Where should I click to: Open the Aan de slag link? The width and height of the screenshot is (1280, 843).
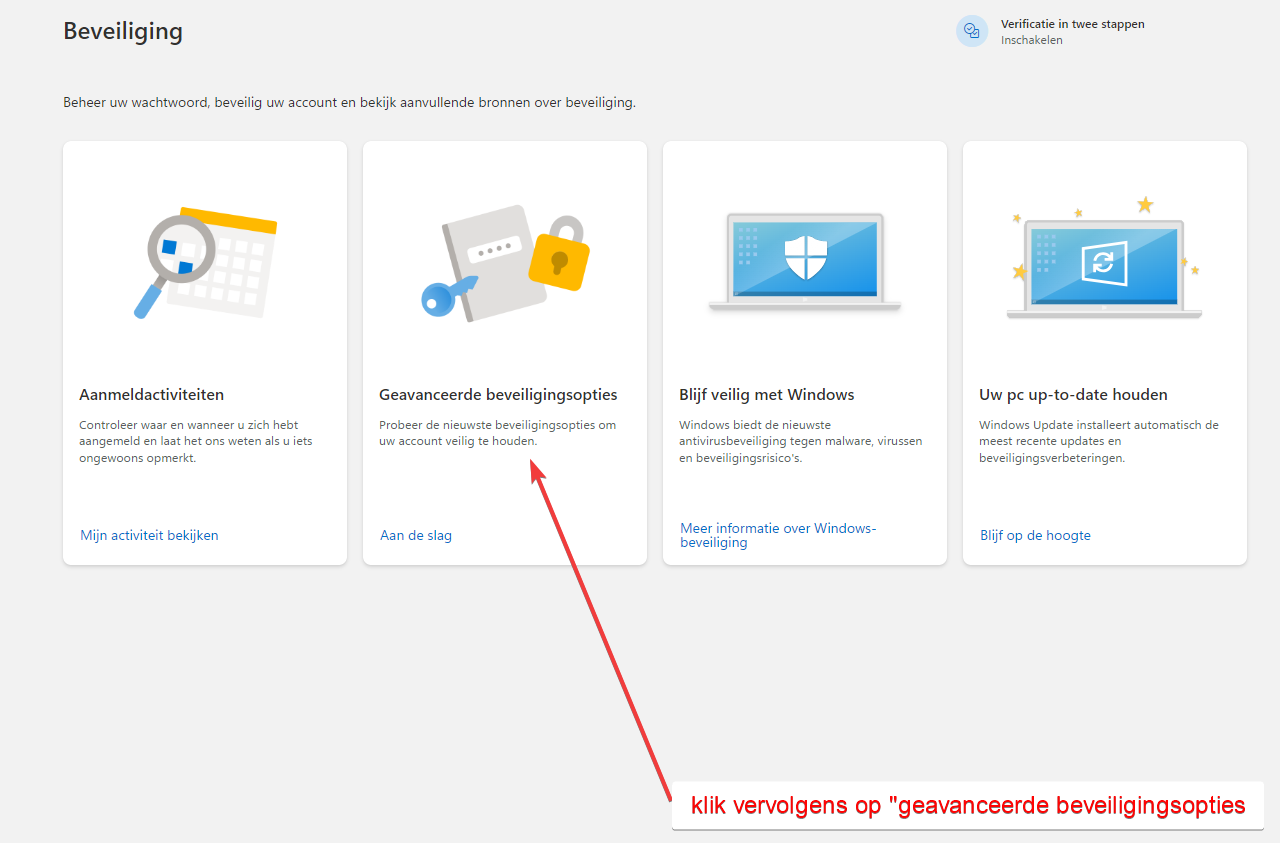pos(416,535)
